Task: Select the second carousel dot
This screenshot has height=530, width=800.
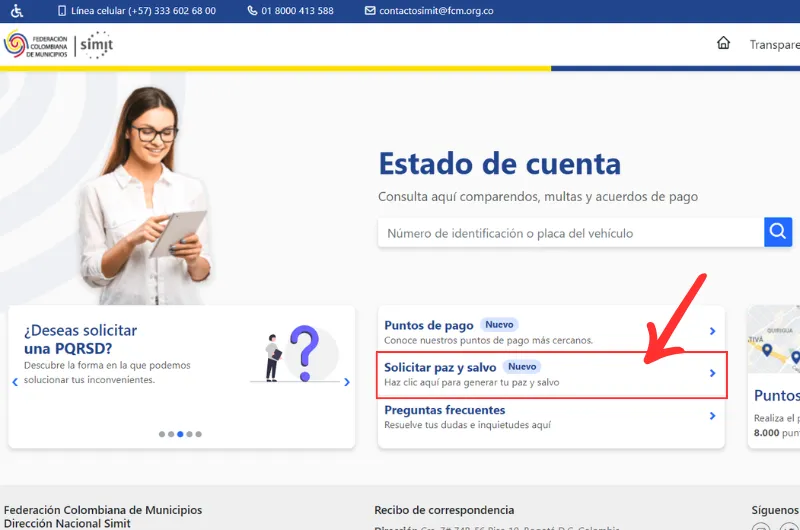Action: pyautogui.click(x=171, y=434)
